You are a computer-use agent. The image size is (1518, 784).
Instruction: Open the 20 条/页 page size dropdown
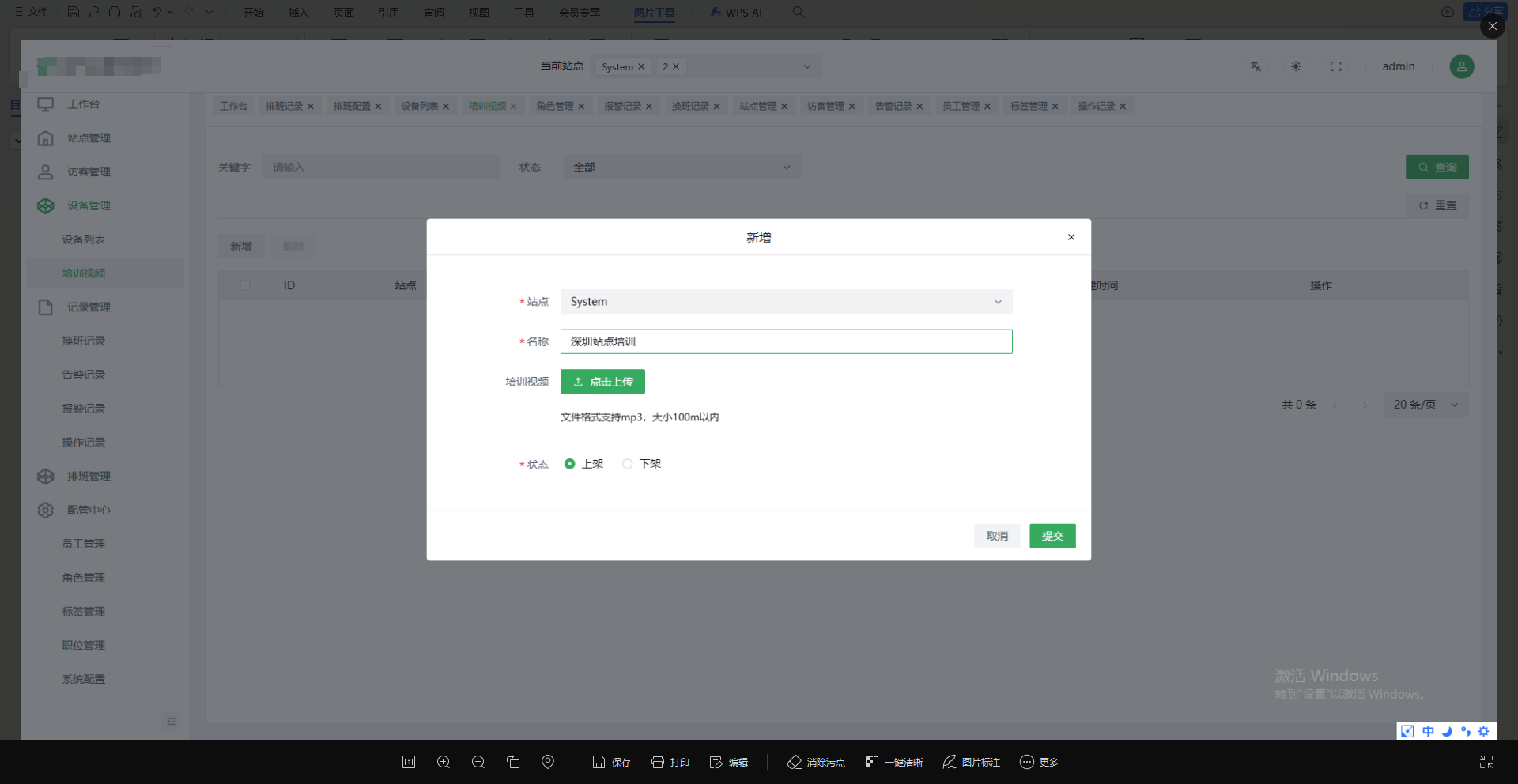[1425, 405]
